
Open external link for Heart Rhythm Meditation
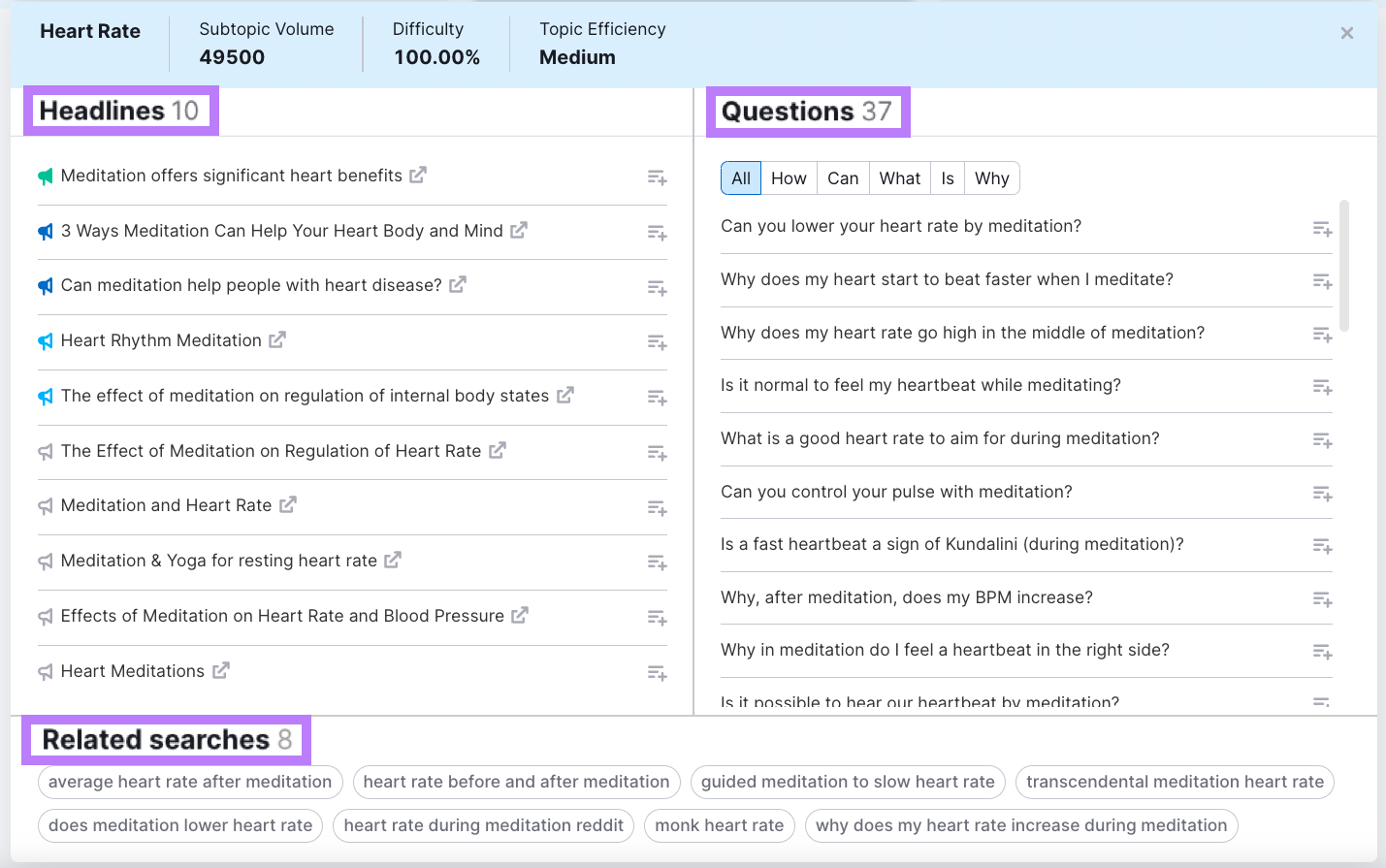(x=277, y=340)
